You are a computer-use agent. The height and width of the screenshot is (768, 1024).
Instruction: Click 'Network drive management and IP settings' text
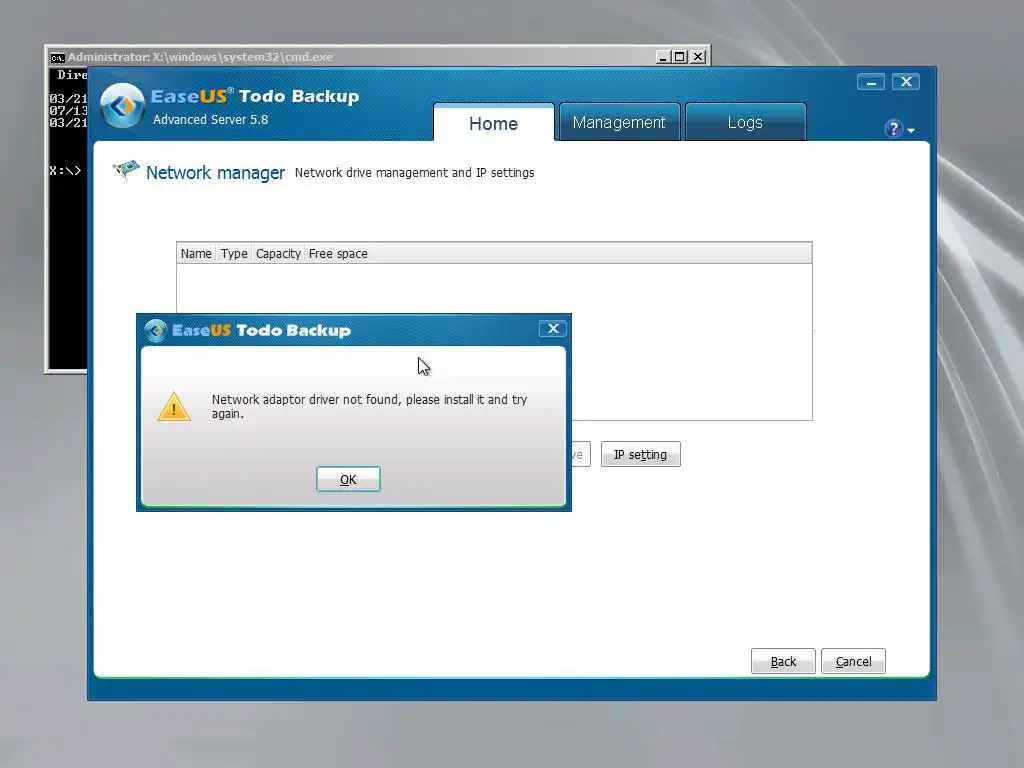[415, 172]
